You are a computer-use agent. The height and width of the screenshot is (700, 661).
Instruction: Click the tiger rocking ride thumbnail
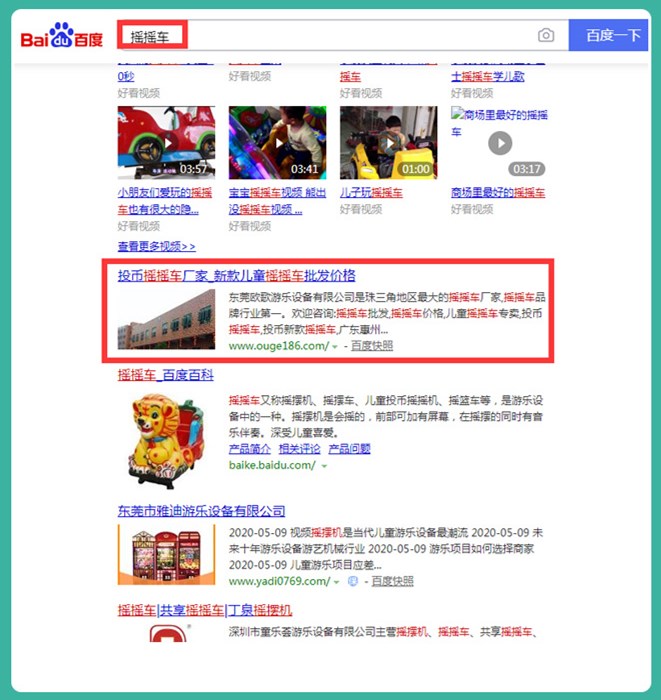coord(166,441)
